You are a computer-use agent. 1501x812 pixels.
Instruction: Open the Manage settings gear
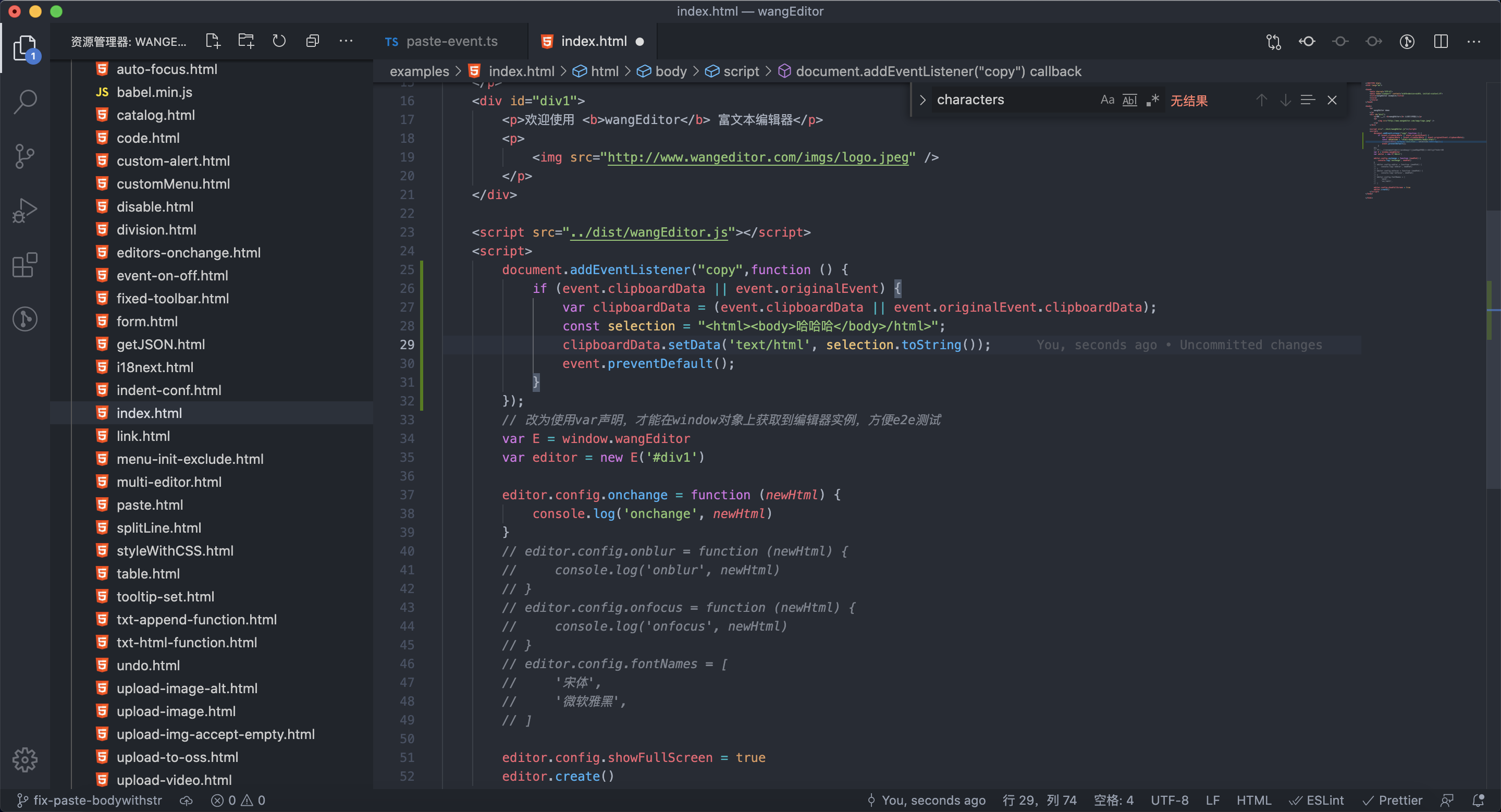click(25, 759)
